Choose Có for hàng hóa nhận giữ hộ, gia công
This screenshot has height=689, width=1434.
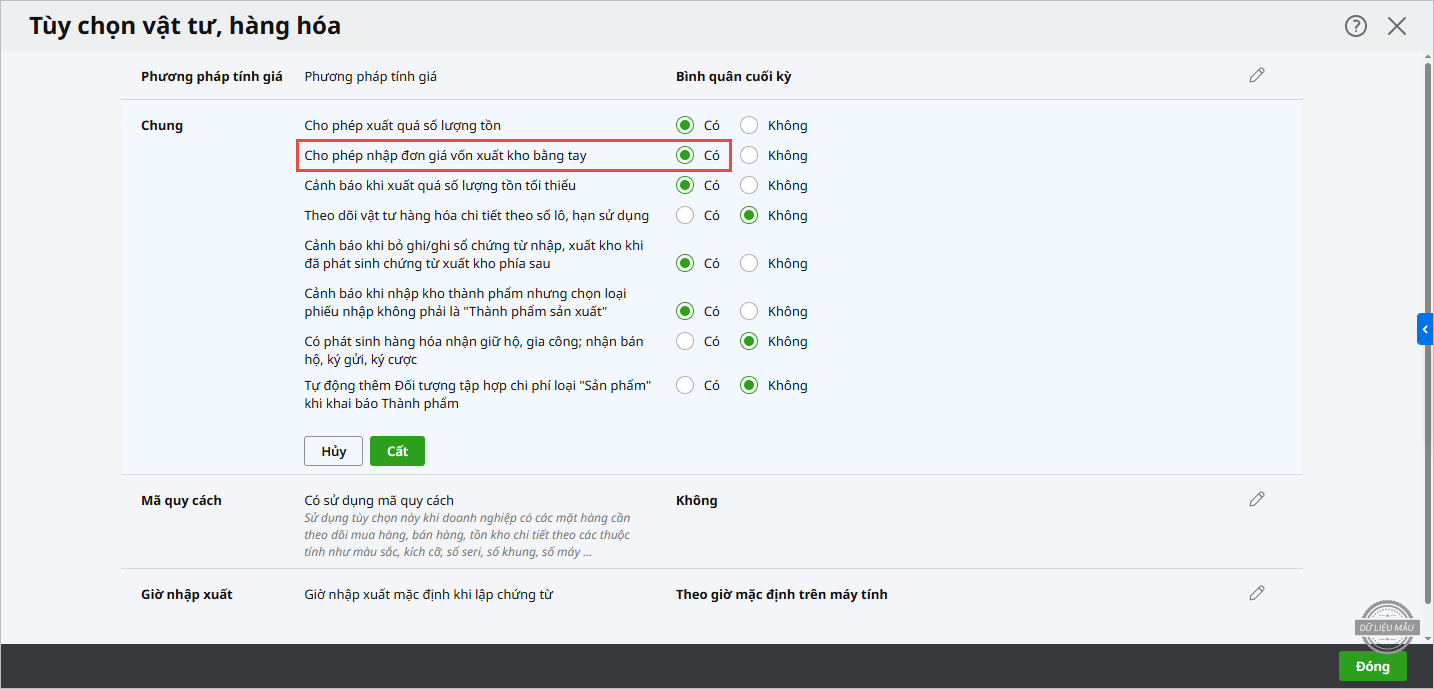(x=685, y=341)
